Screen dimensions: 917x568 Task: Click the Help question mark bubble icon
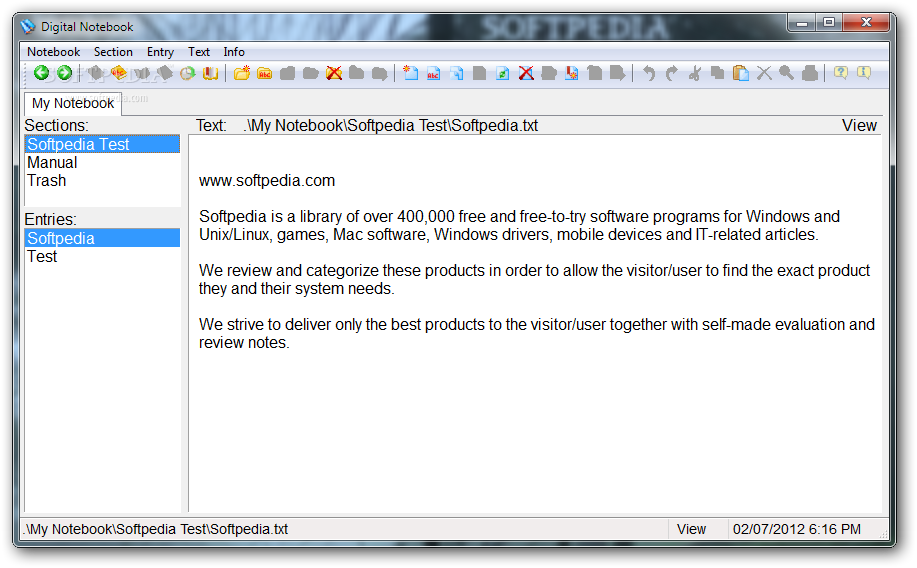point(840,73)
